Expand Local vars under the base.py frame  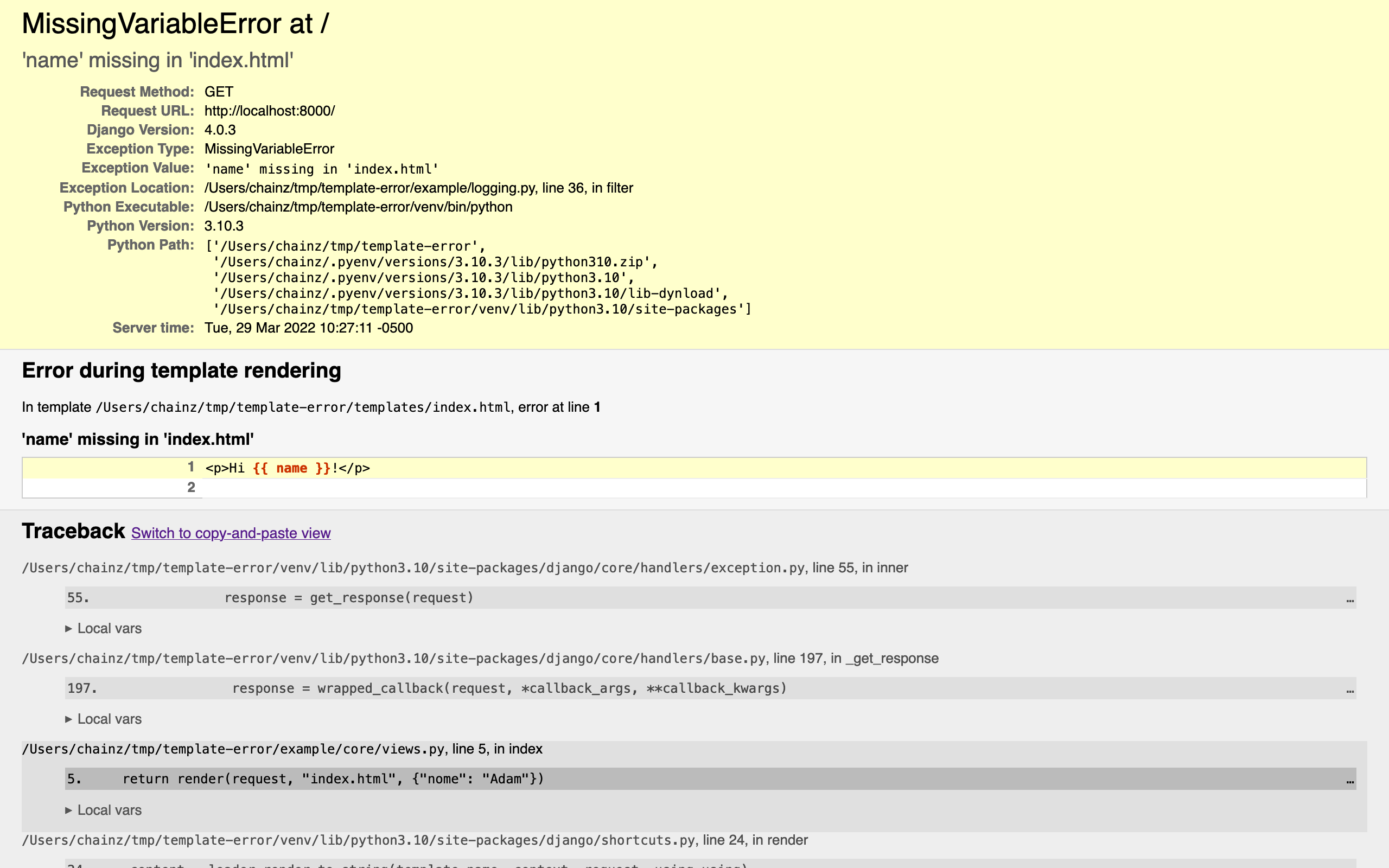click(109, 718)
